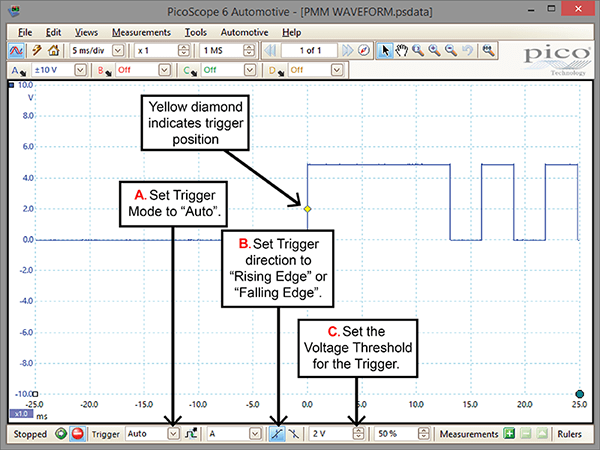The width and height of the screenshot is (600, 450).
Task: Adjust the 1 MS sample count spinner
Action: click(x=249, y=51)
